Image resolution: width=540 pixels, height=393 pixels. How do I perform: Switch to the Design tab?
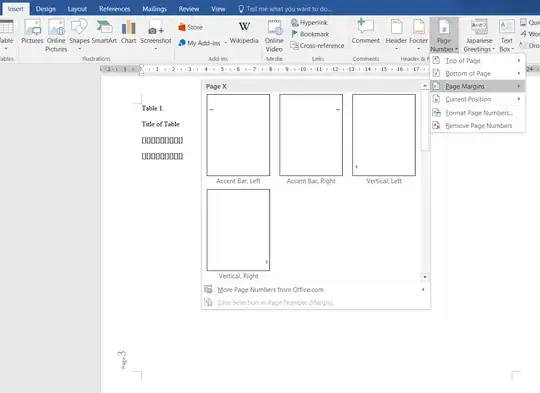(45, 9)
